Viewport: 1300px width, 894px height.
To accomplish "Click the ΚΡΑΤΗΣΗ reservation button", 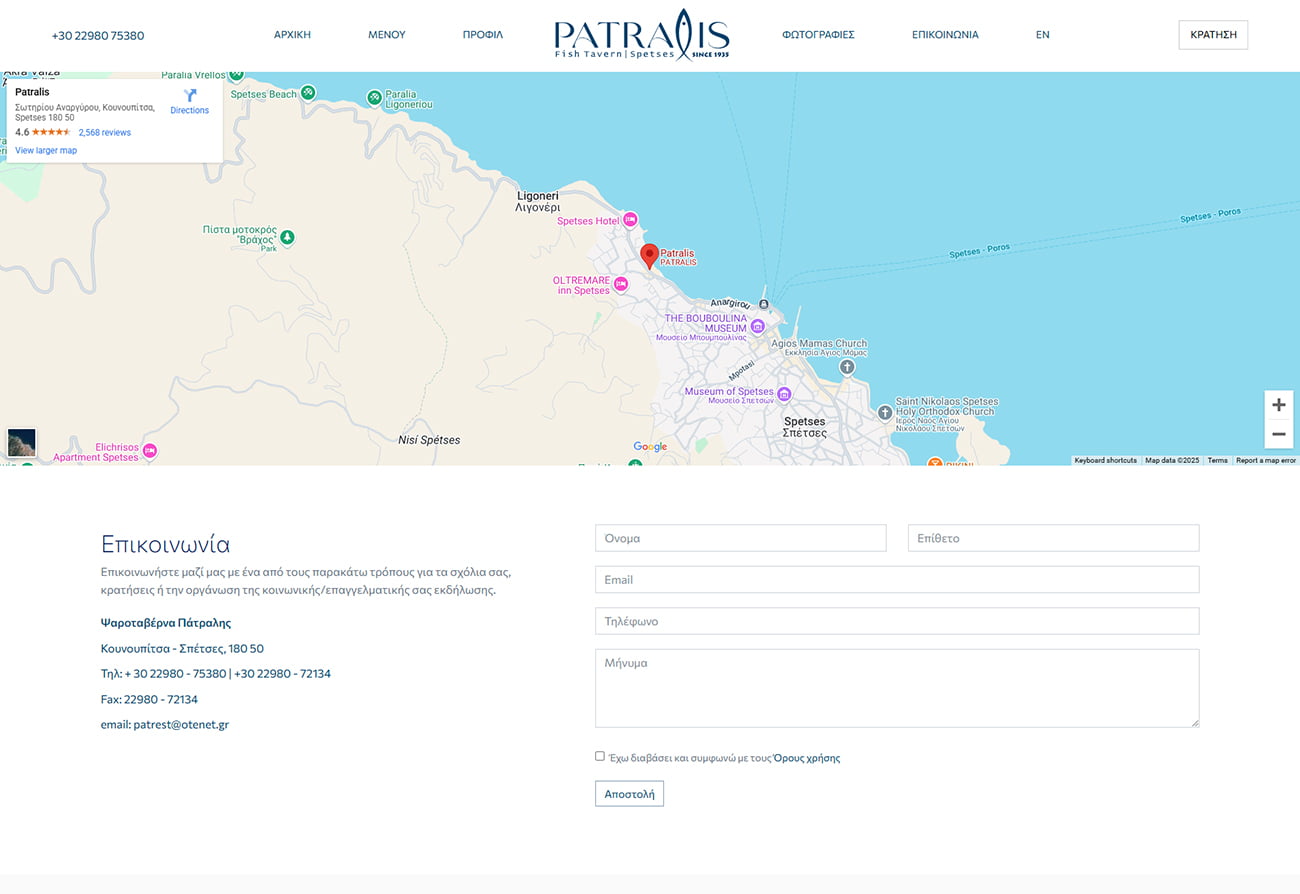I will (1213, 35).
